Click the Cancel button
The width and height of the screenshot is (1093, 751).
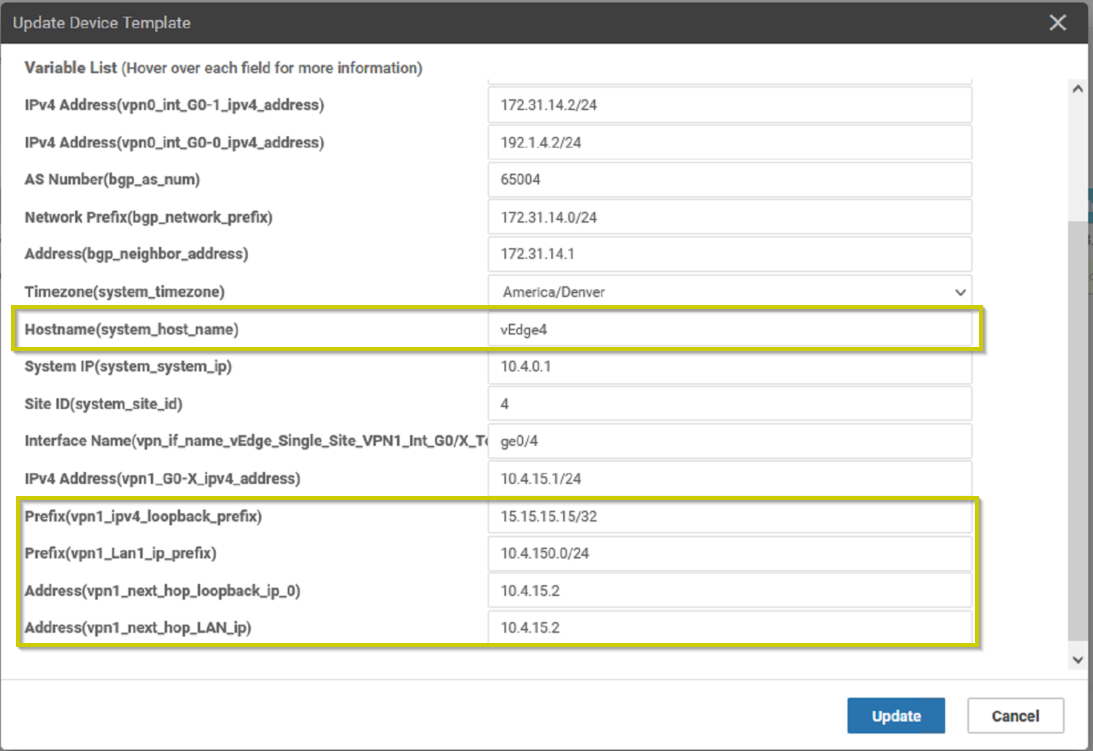pyautogui.click(x=1015, y=715)
